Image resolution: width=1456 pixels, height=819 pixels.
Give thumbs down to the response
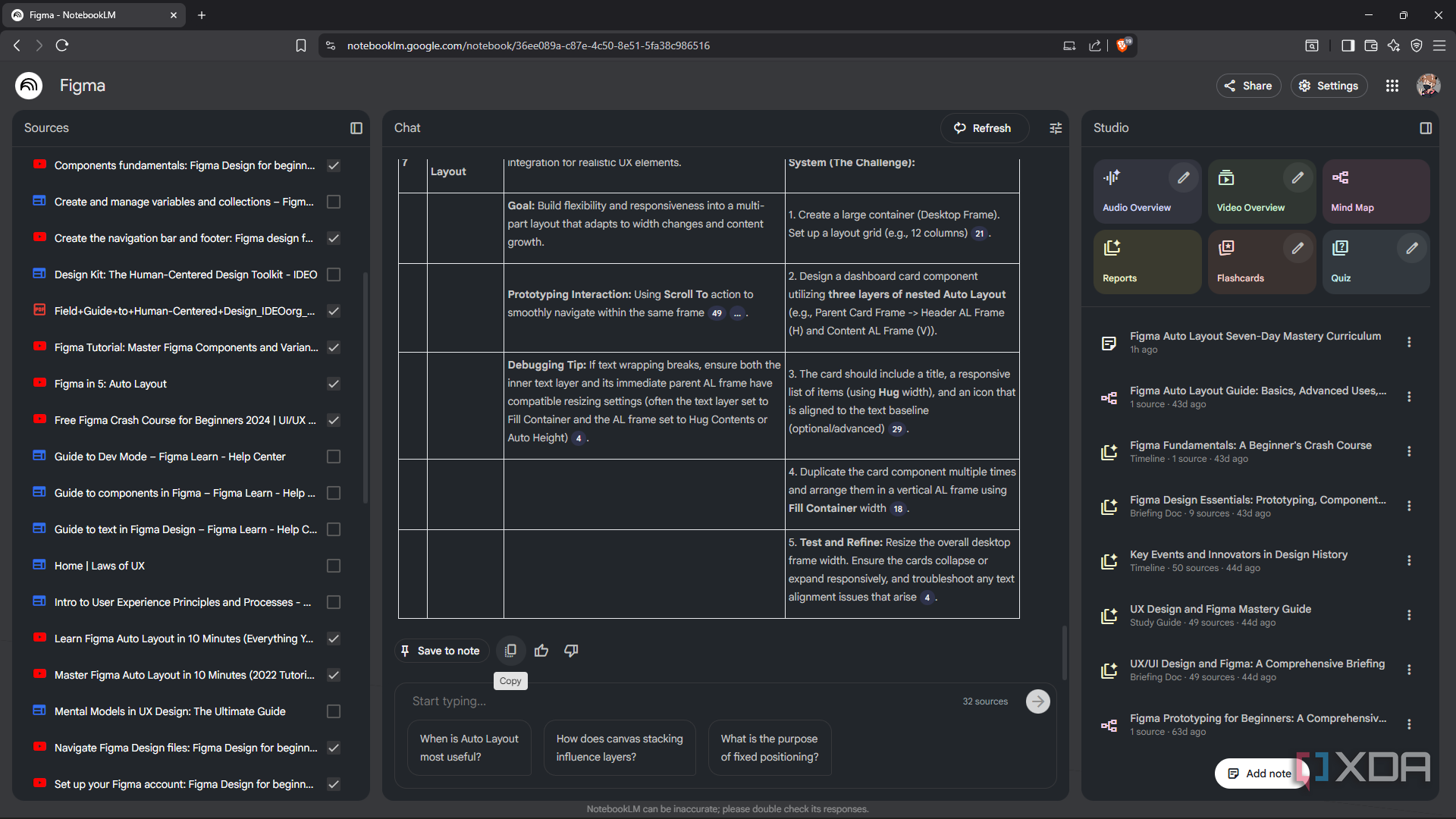pyautogui.click(x=571, y=651)
